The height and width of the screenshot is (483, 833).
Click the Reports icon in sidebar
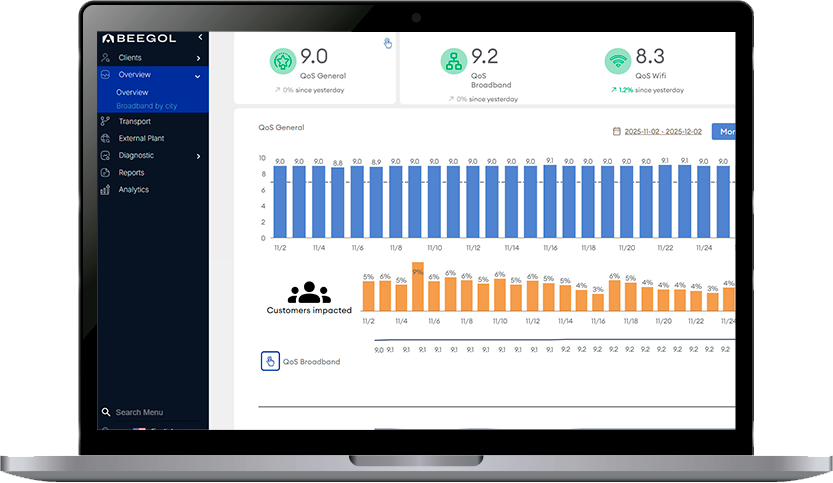pos(105,173)
